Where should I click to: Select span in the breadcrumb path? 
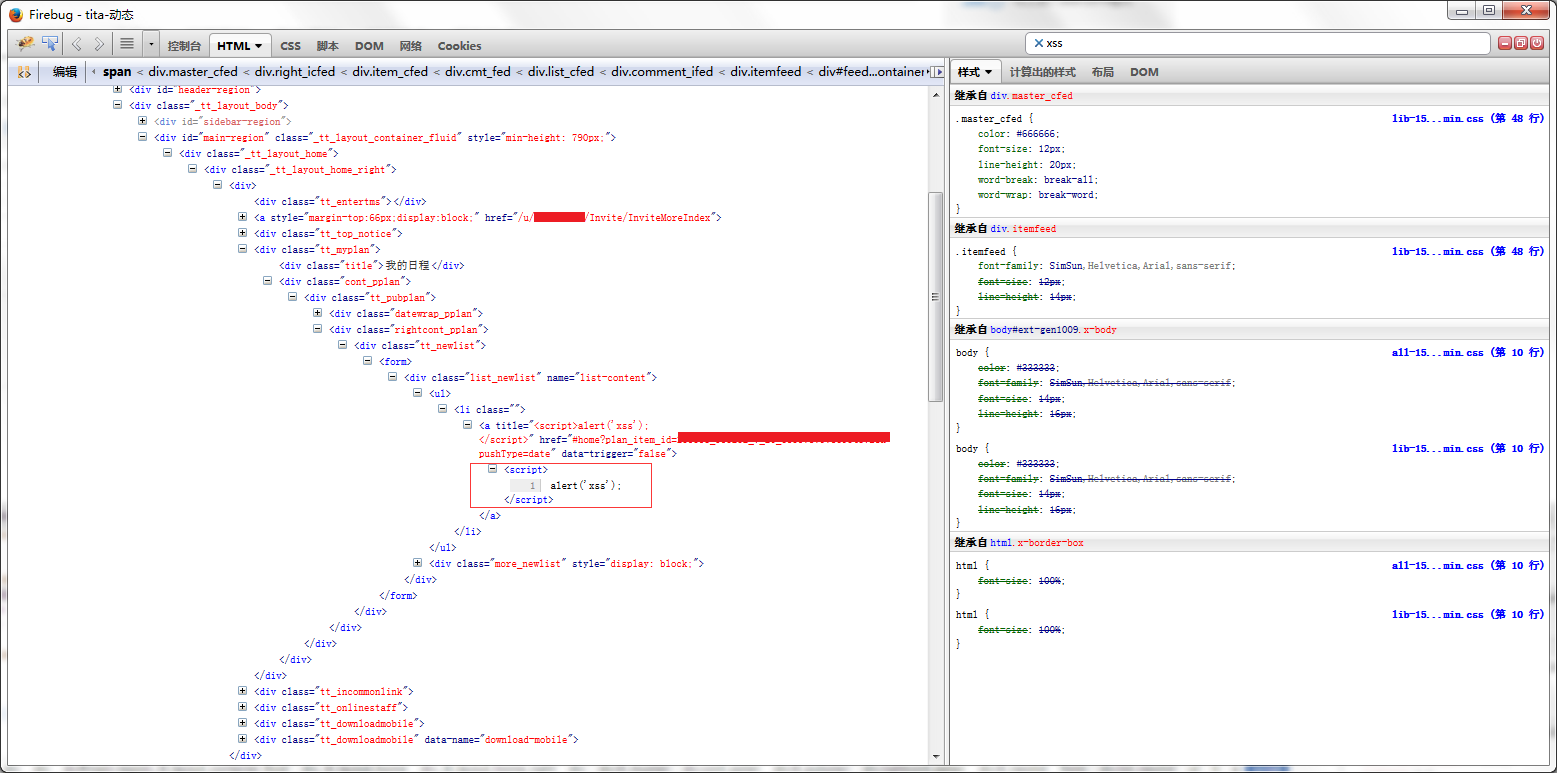(x=117, y=72)
